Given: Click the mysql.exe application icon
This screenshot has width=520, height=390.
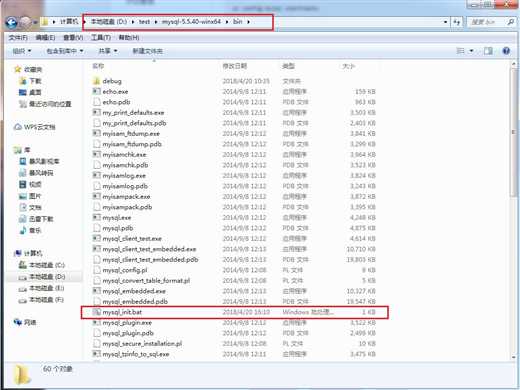Looking at the screenshot, I should pyautogui.click(x=96, y=217).
